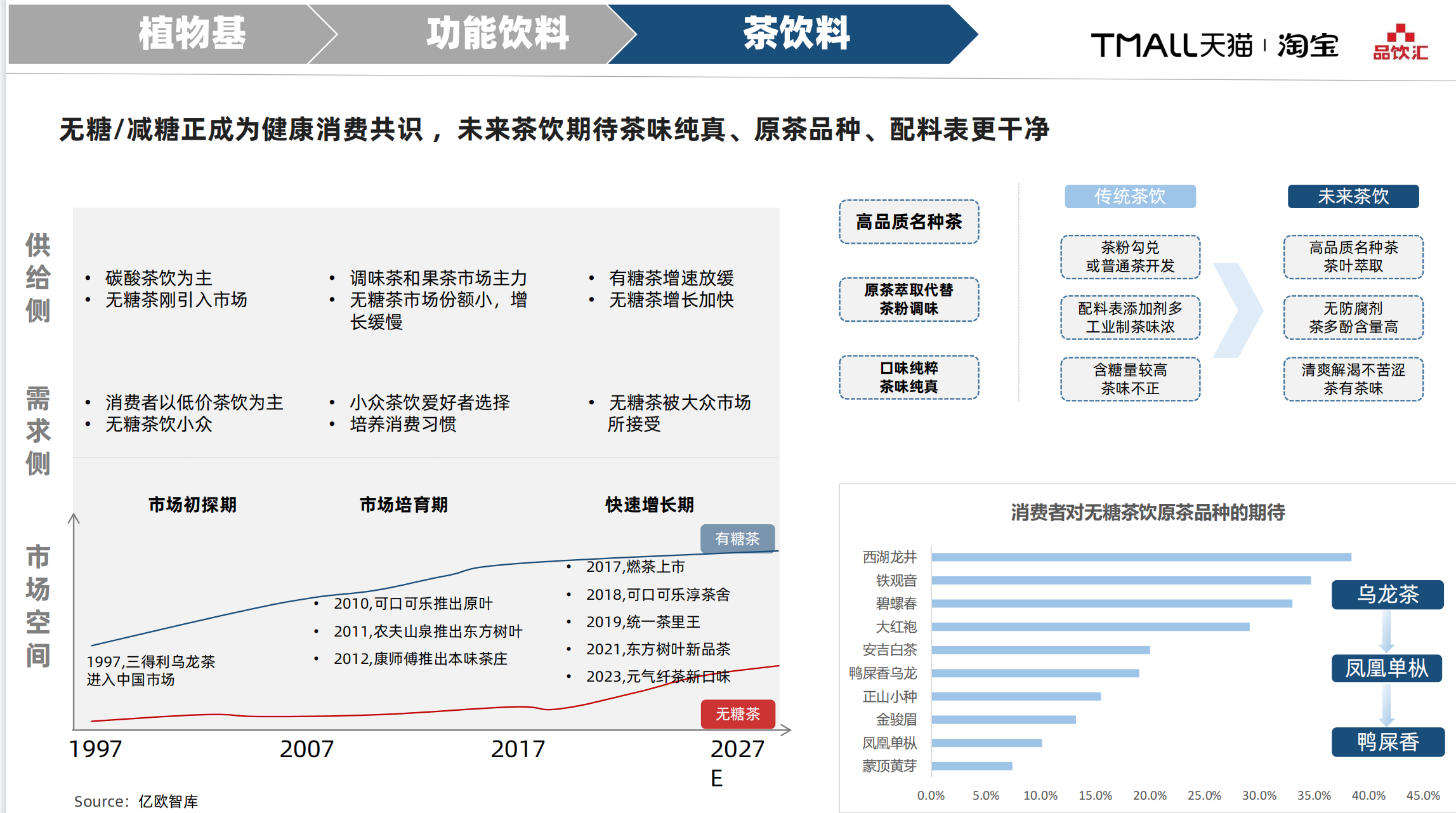Click the text 2010,可口可乐推出原叶
Image resolution: width=1456 pixels, height=813 pixels.
pos(413,604)
